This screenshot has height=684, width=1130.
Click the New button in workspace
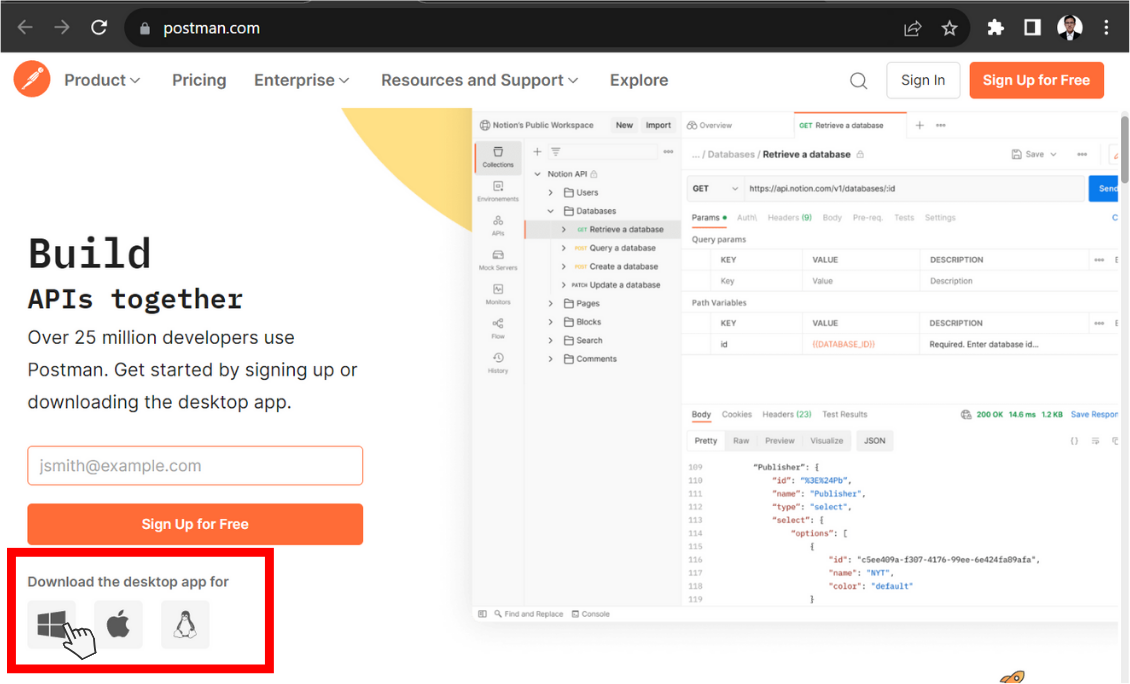[x=624, y=125]
